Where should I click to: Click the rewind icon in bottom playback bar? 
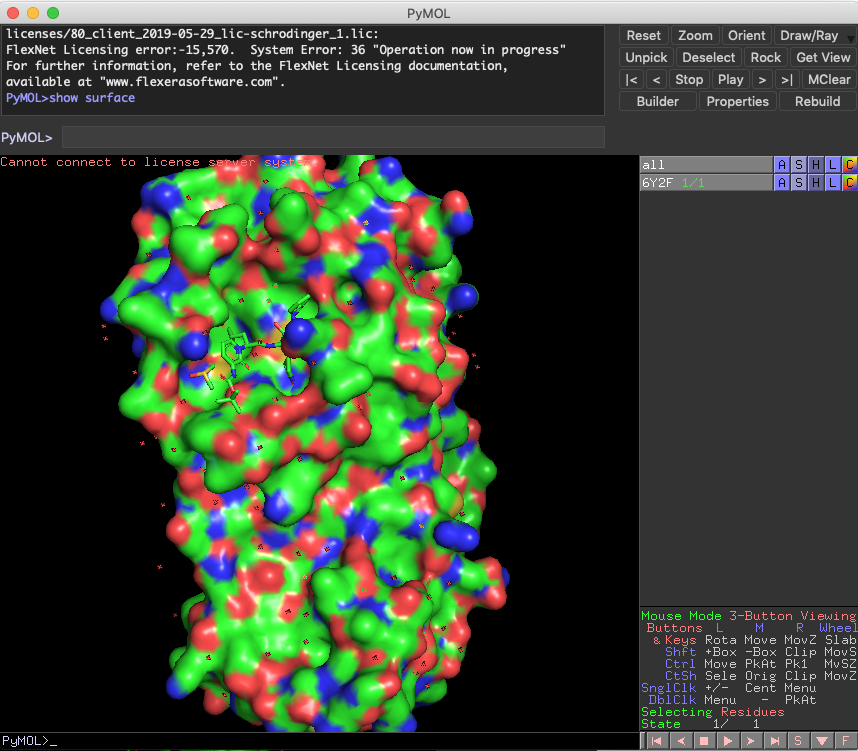(657, 741)
